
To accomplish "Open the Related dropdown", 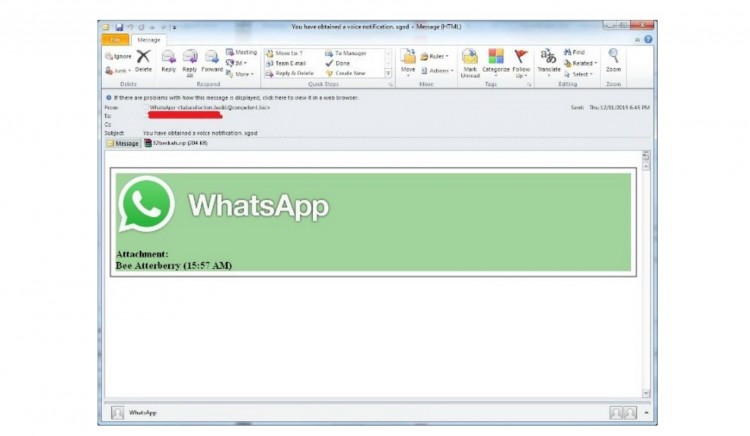I will tap(581, 63).
